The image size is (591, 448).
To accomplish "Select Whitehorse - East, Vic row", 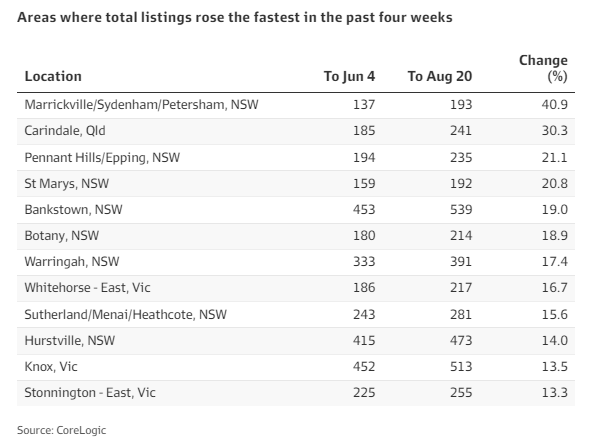I will pos(296,288).
